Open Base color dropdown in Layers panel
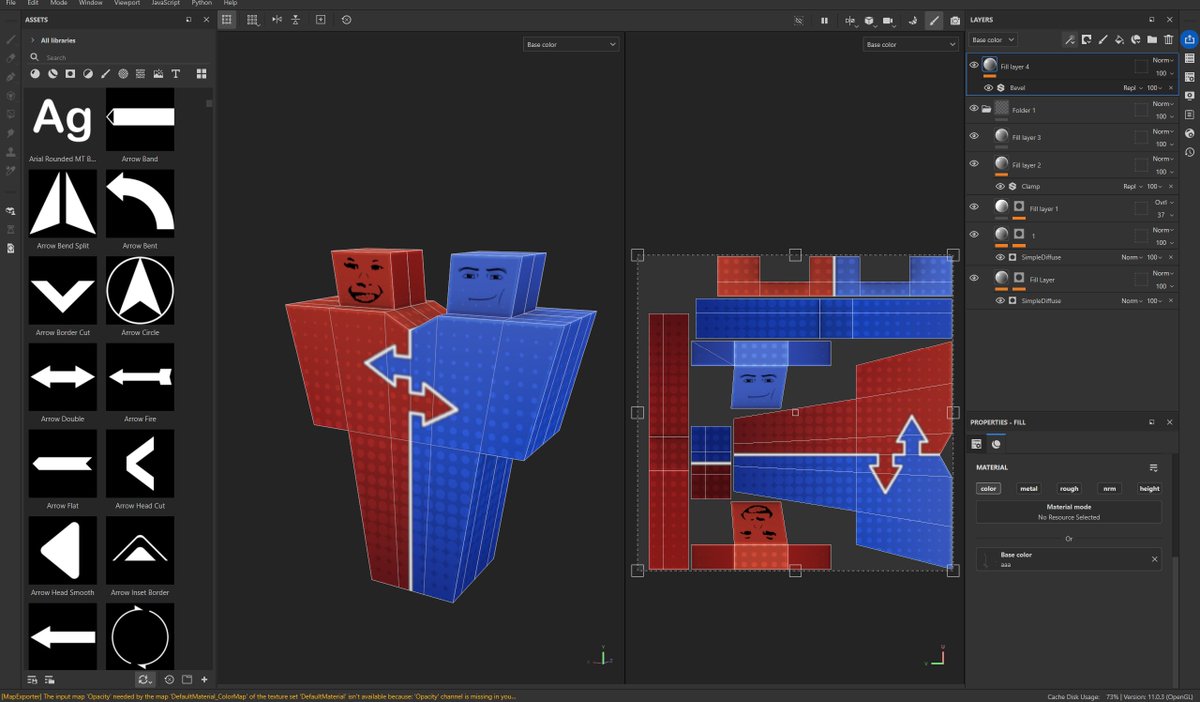The height and width of the screenshot is (702, 1200). [994, 40]
